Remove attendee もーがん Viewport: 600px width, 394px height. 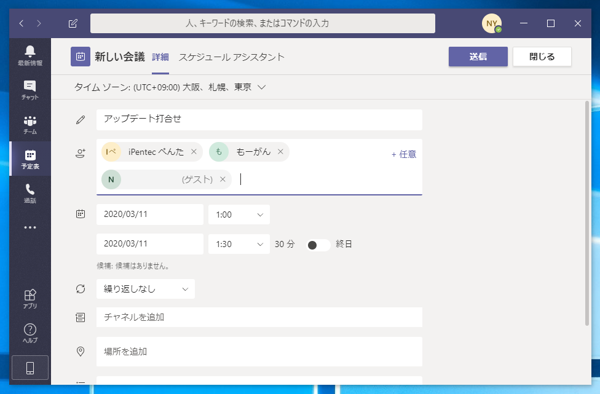point(280,152)
